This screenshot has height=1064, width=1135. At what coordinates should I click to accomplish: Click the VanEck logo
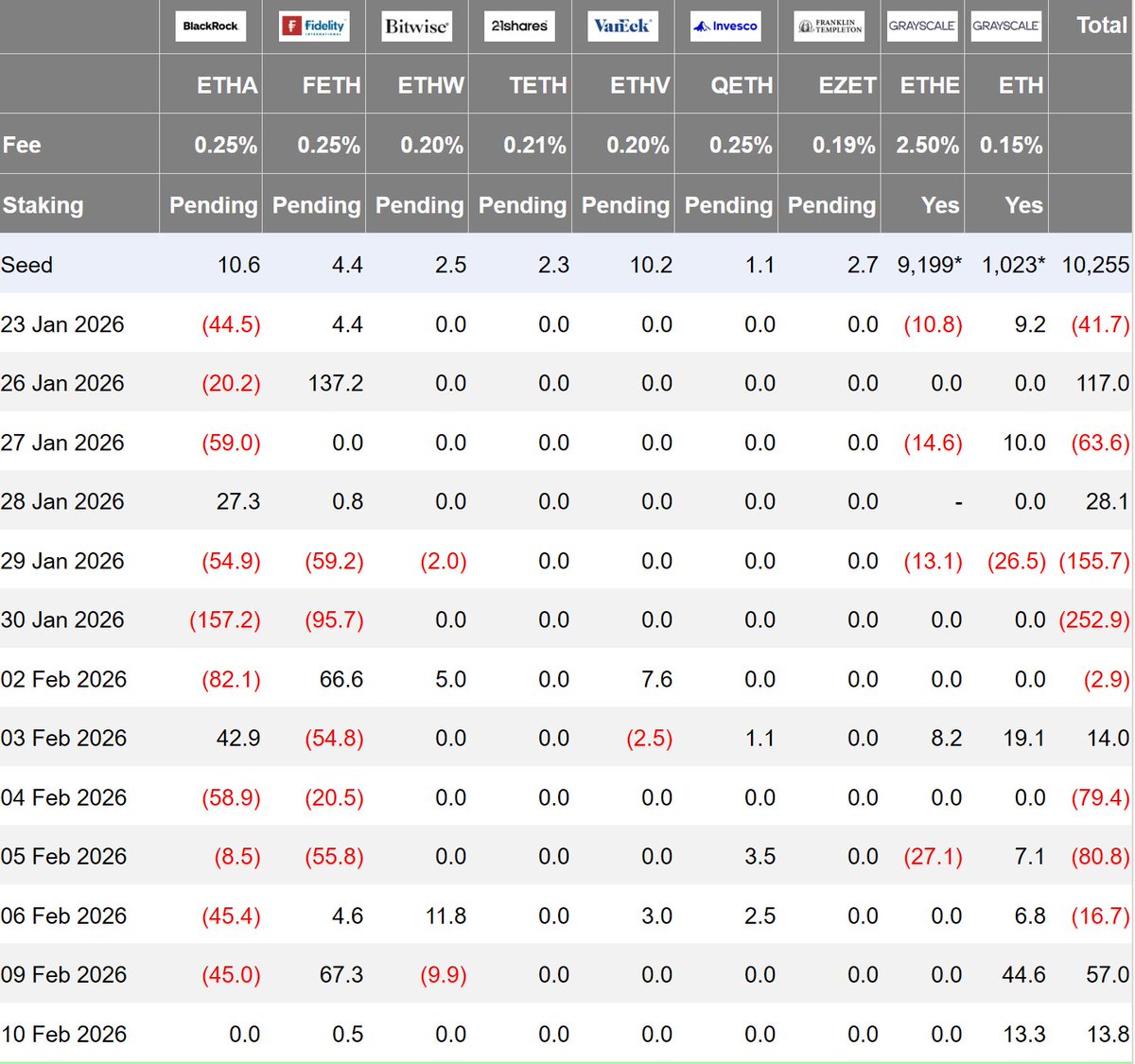click(x=622, y=26)
